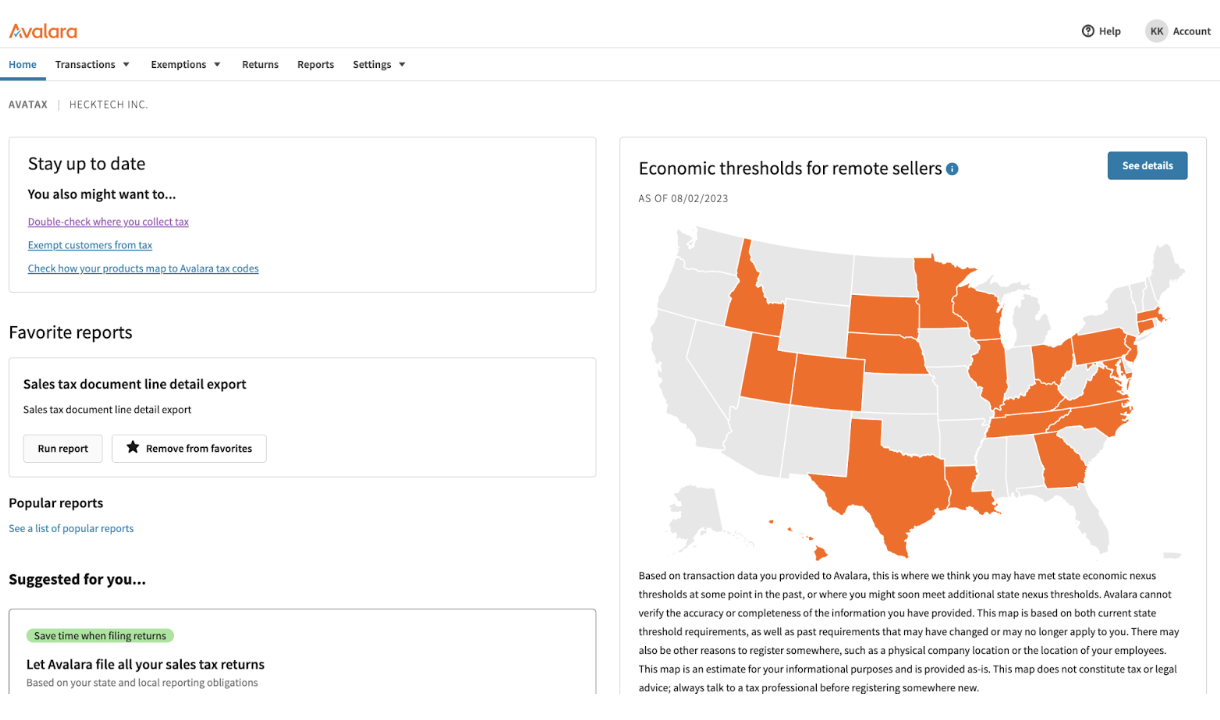
Task: Open Double-check where you collect tax link
Action: pyautogui.click(x=108, y=222)
